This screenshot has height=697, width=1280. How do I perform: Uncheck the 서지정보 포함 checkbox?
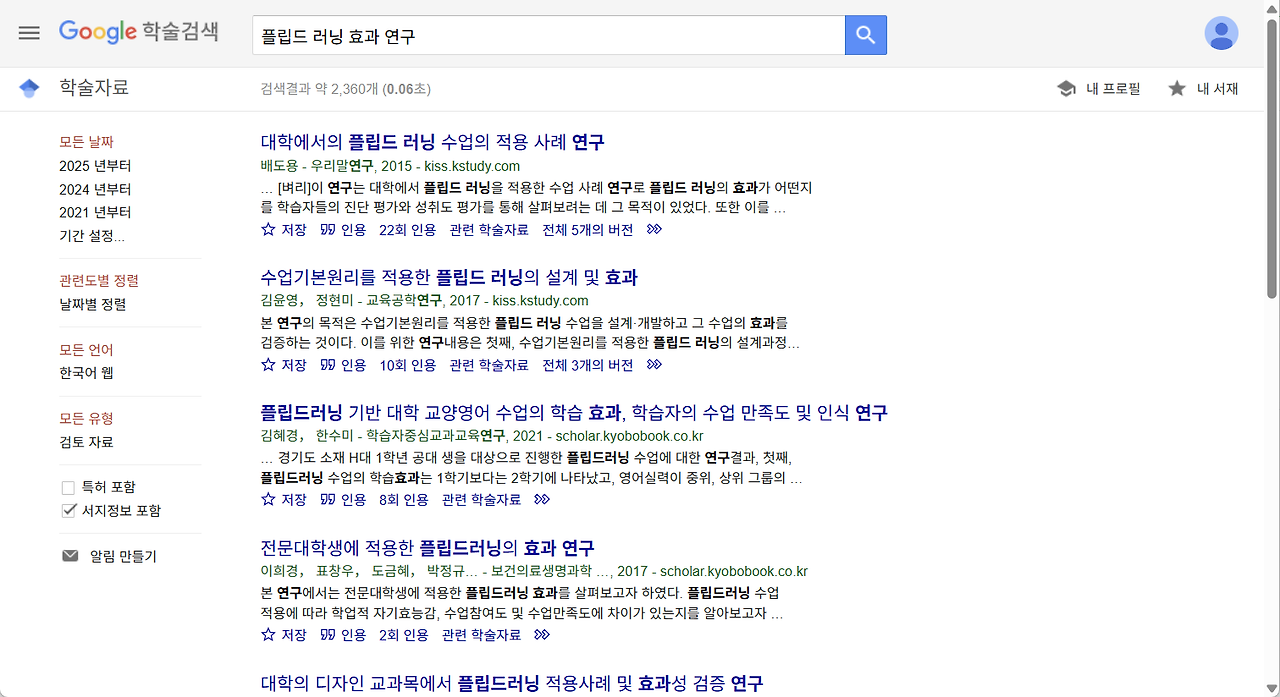click(x=68, y=510)
